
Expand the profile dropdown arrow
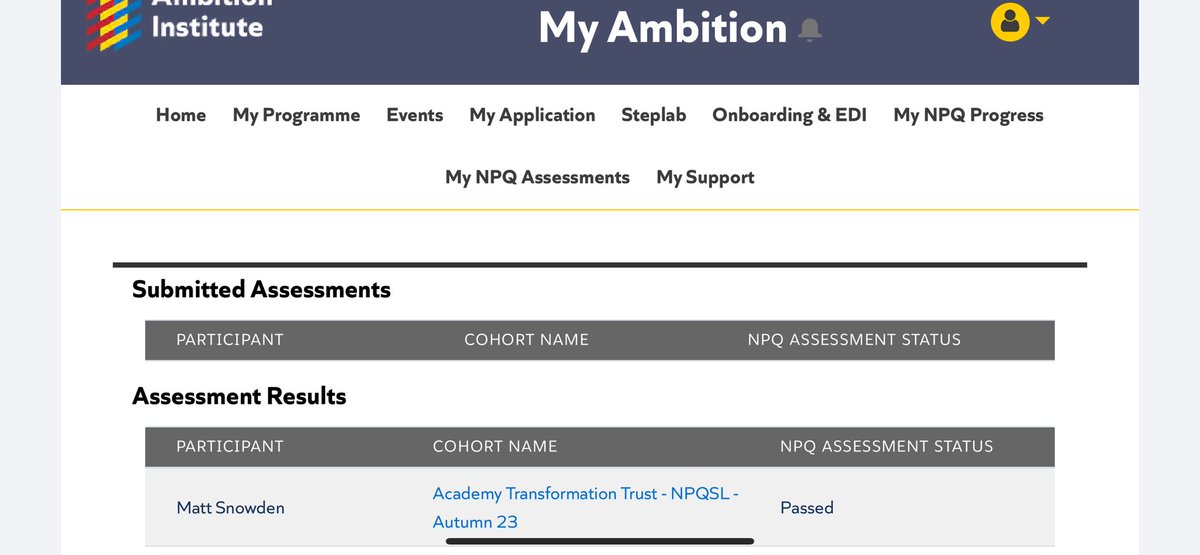1042,21
